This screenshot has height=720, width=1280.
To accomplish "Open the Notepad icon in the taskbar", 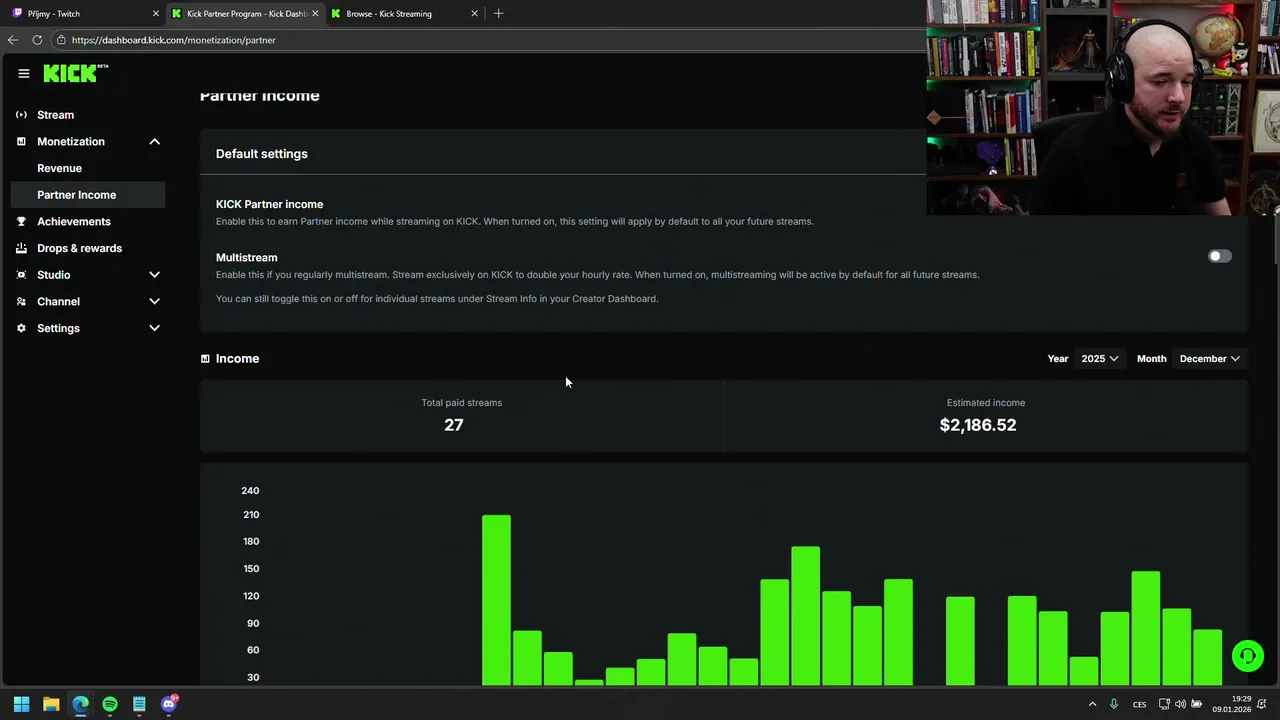I will (x=139, y=704).
